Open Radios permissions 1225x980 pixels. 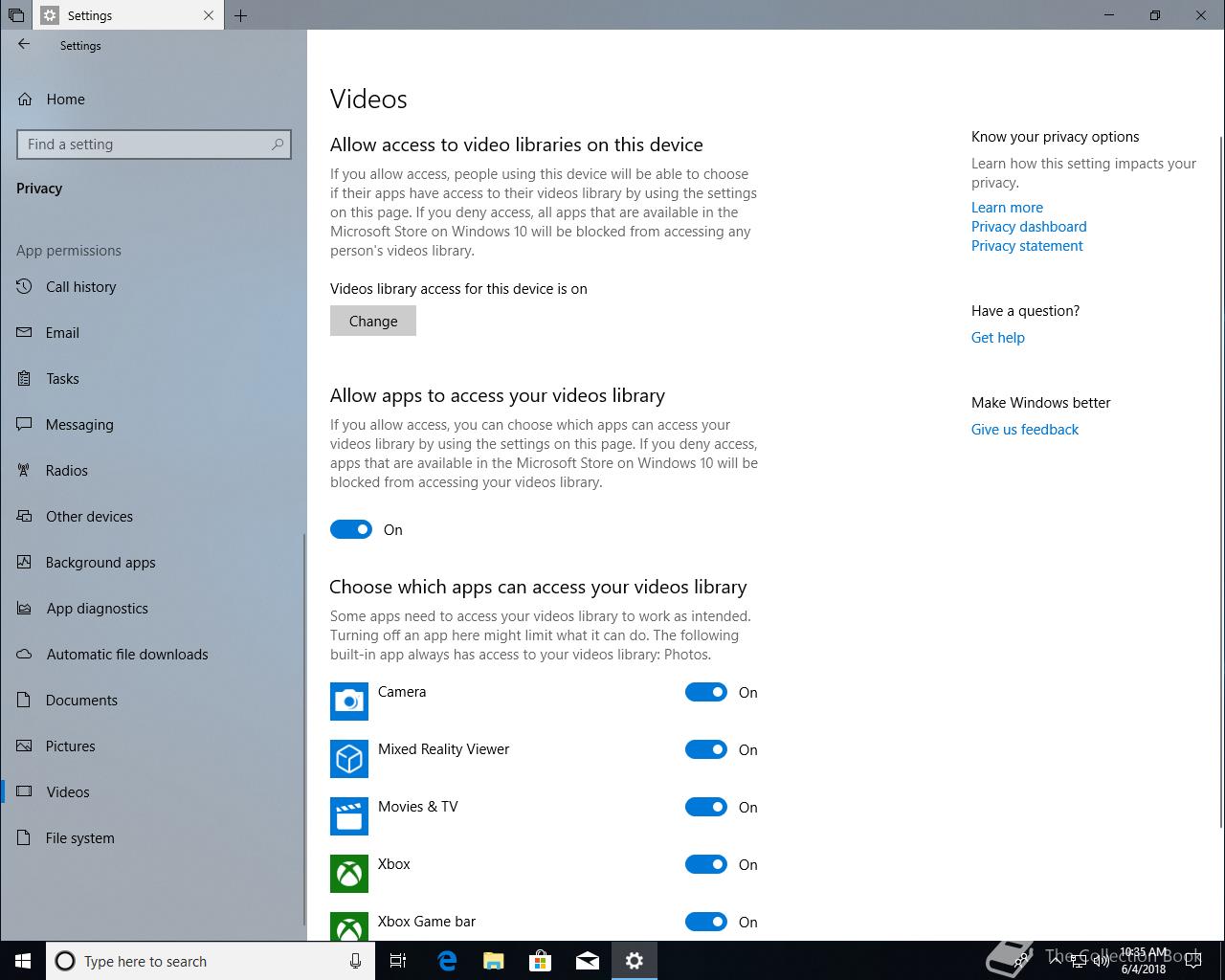pos(153,471)
